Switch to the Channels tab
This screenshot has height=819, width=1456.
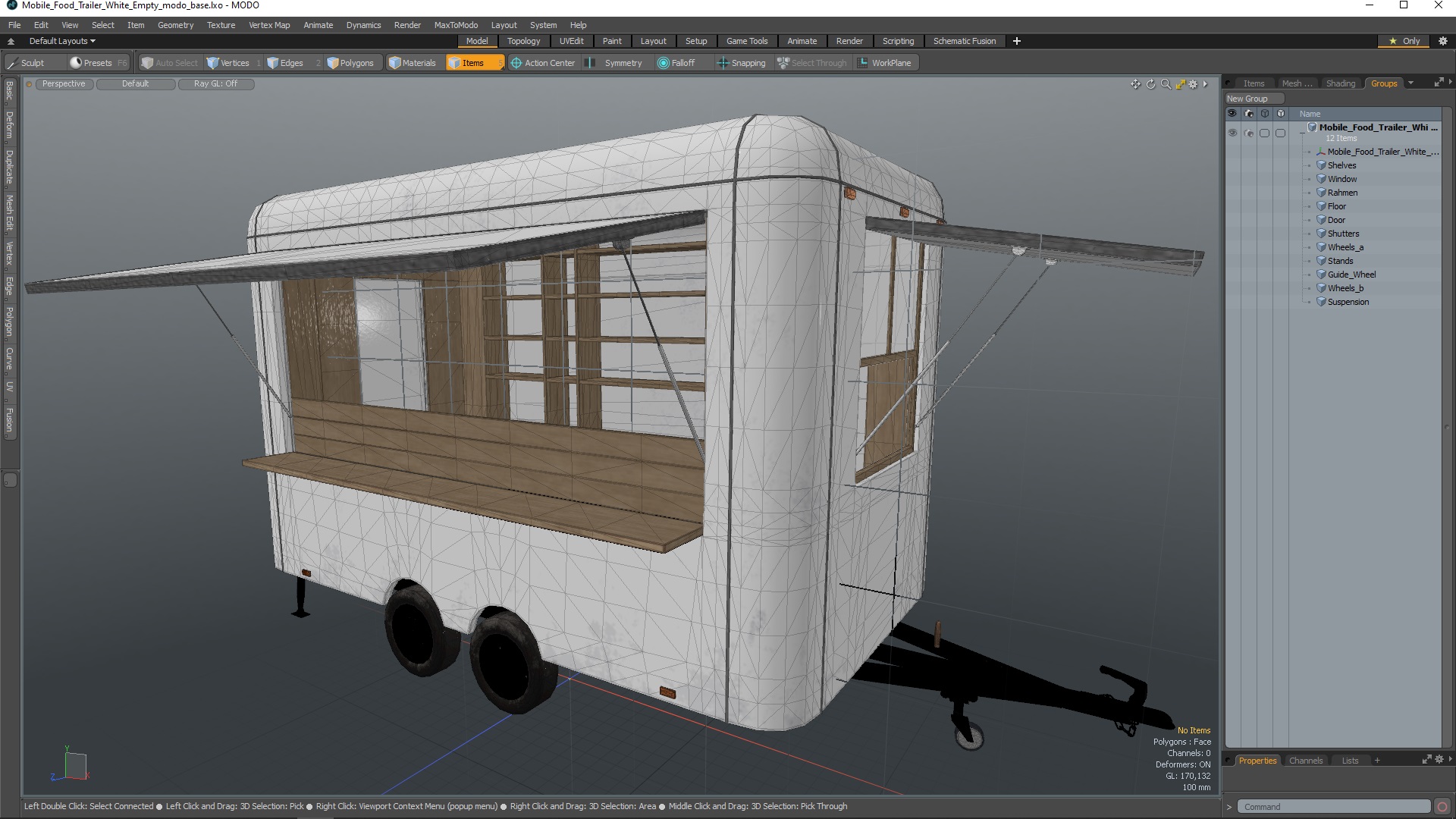point(1305,761)
